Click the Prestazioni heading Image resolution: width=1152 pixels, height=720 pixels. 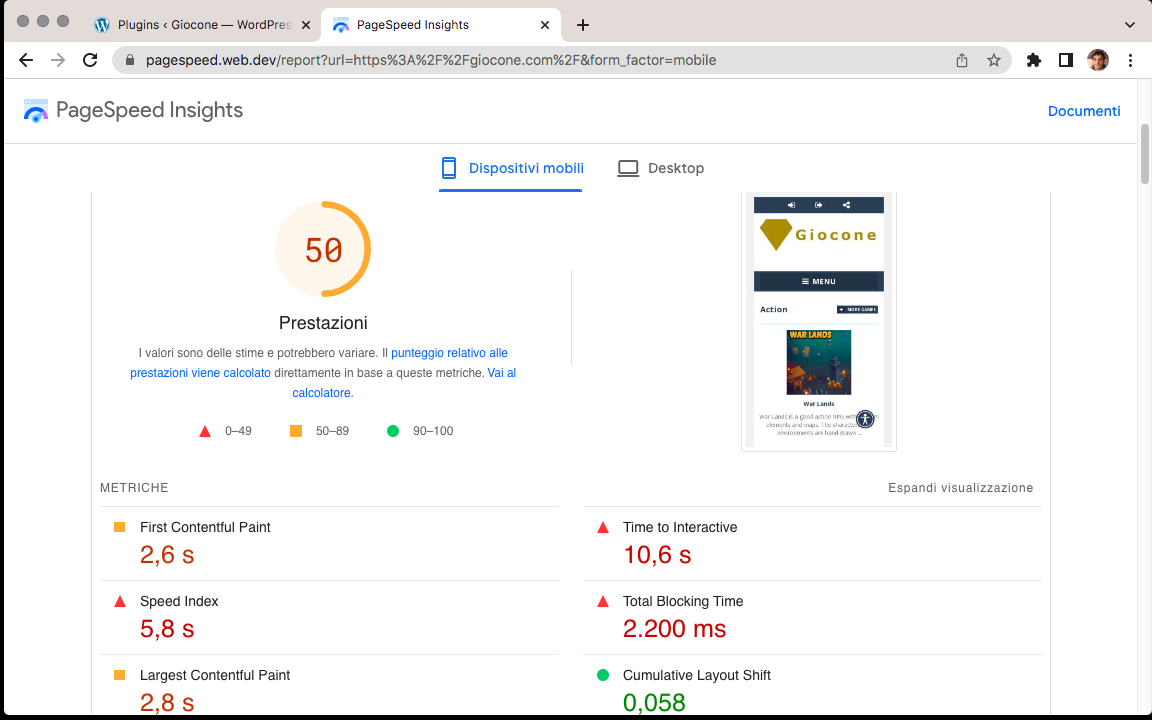click(x=323, y=323)
